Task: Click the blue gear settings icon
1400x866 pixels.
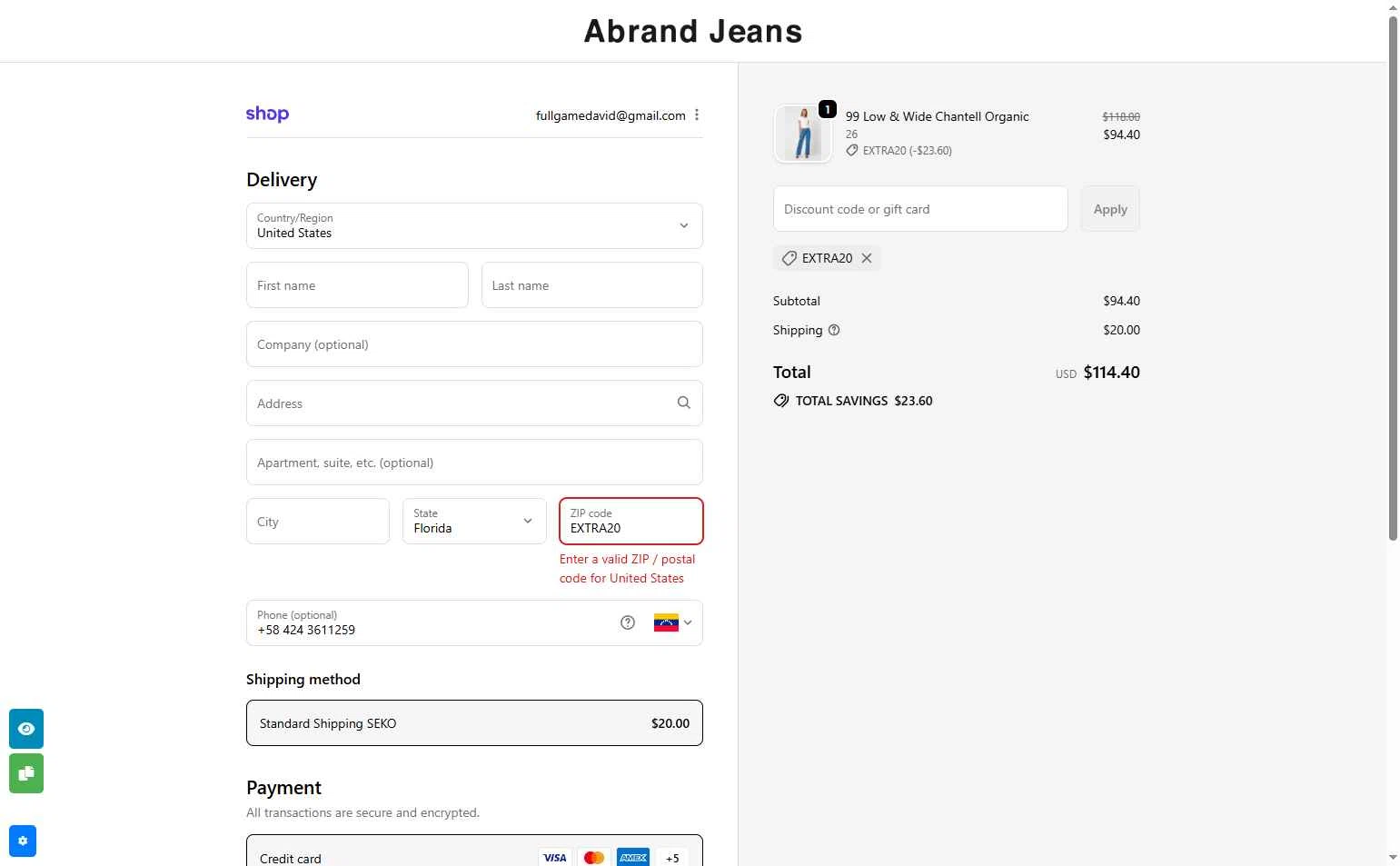Action: point(23,841)
